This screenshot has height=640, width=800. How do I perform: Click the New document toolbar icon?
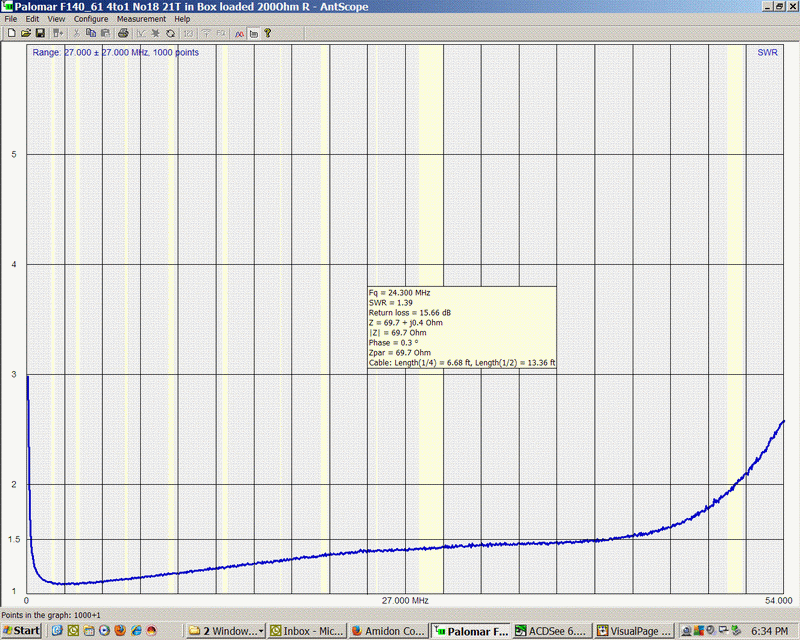tap(11, 34)
